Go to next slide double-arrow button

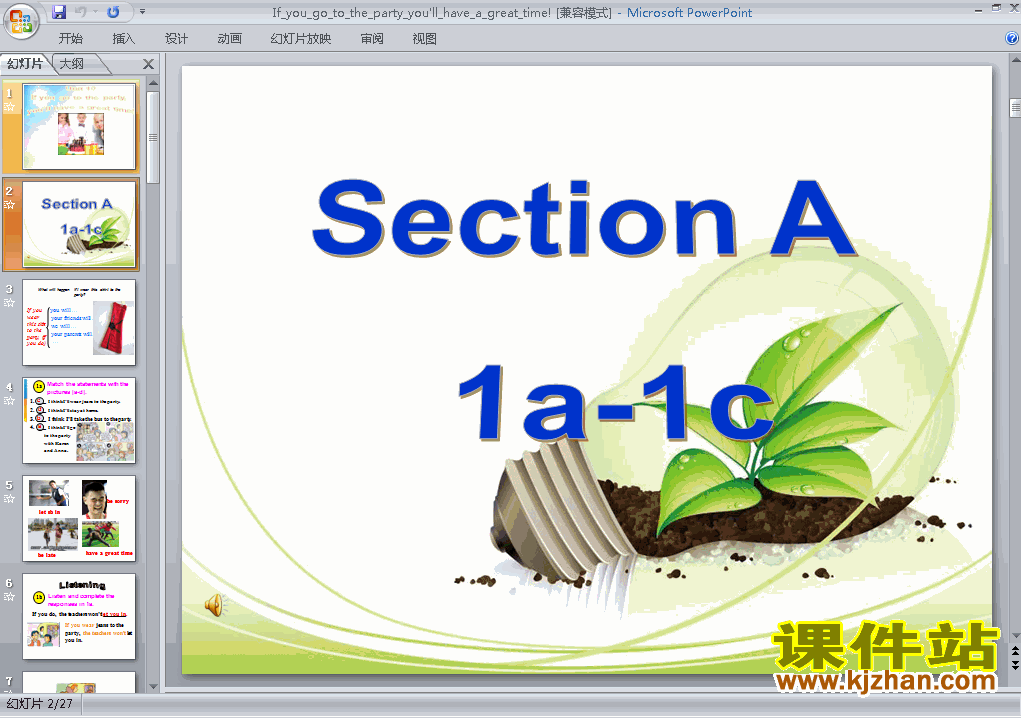click(1015, 665)
